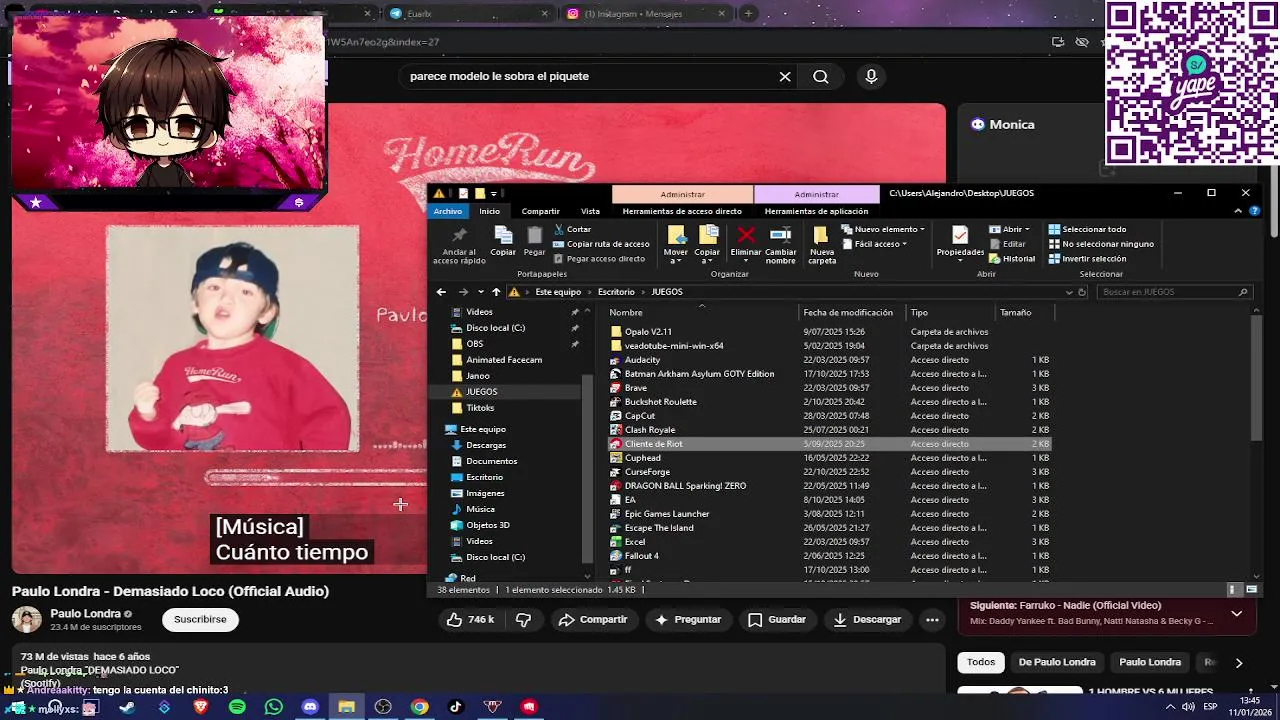Click Anclar al acceso rápido pin

[x=459, y=244]
